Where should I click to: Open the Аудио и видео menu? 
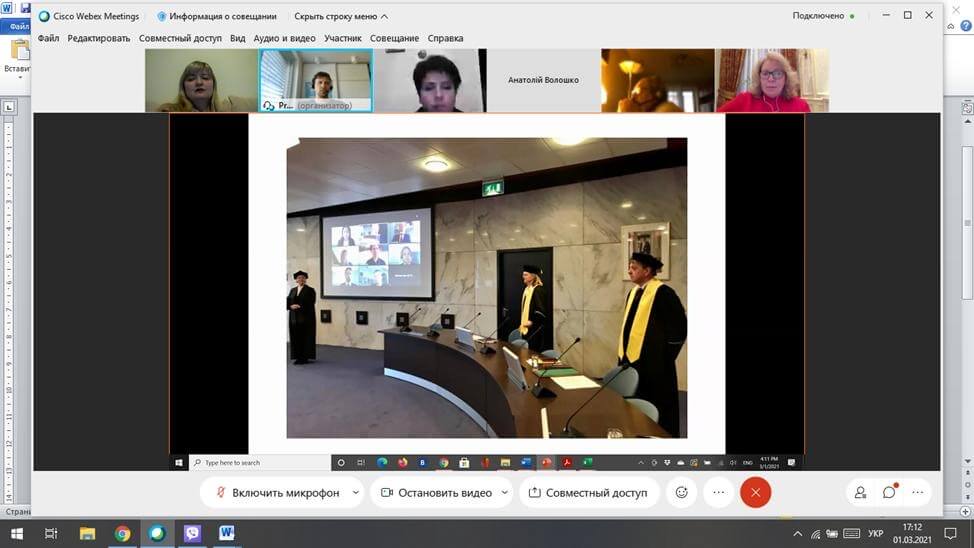(x=284, y=38)
